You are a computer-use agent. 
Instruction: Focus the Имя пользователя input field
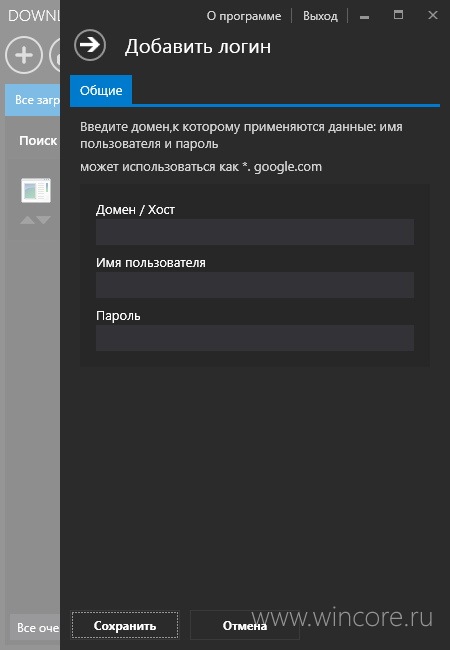(255, 285)
